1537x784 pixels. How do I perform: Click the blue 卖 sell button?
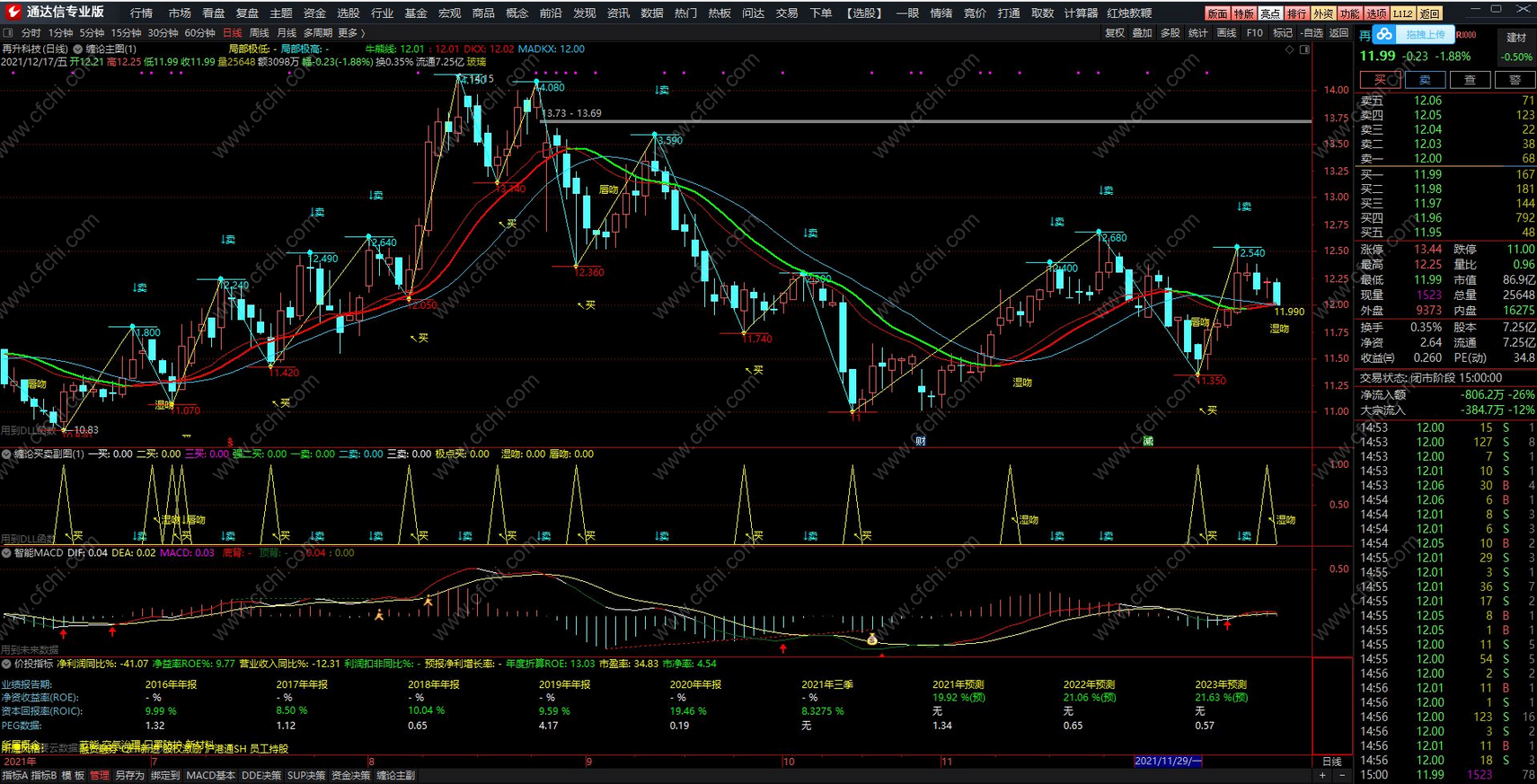tap(1425, 80)
